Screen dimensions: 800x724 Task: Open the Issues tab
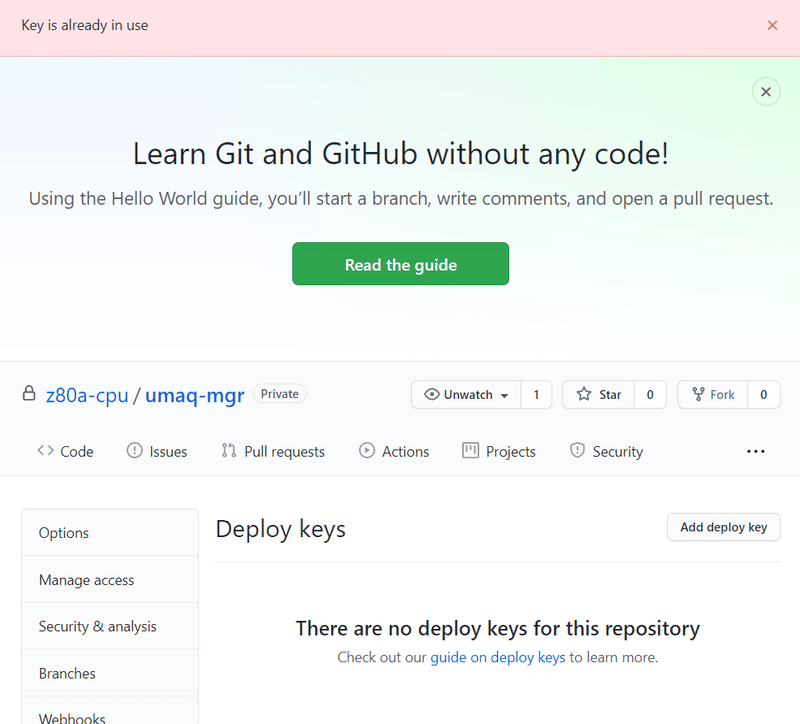coord(157,452)
